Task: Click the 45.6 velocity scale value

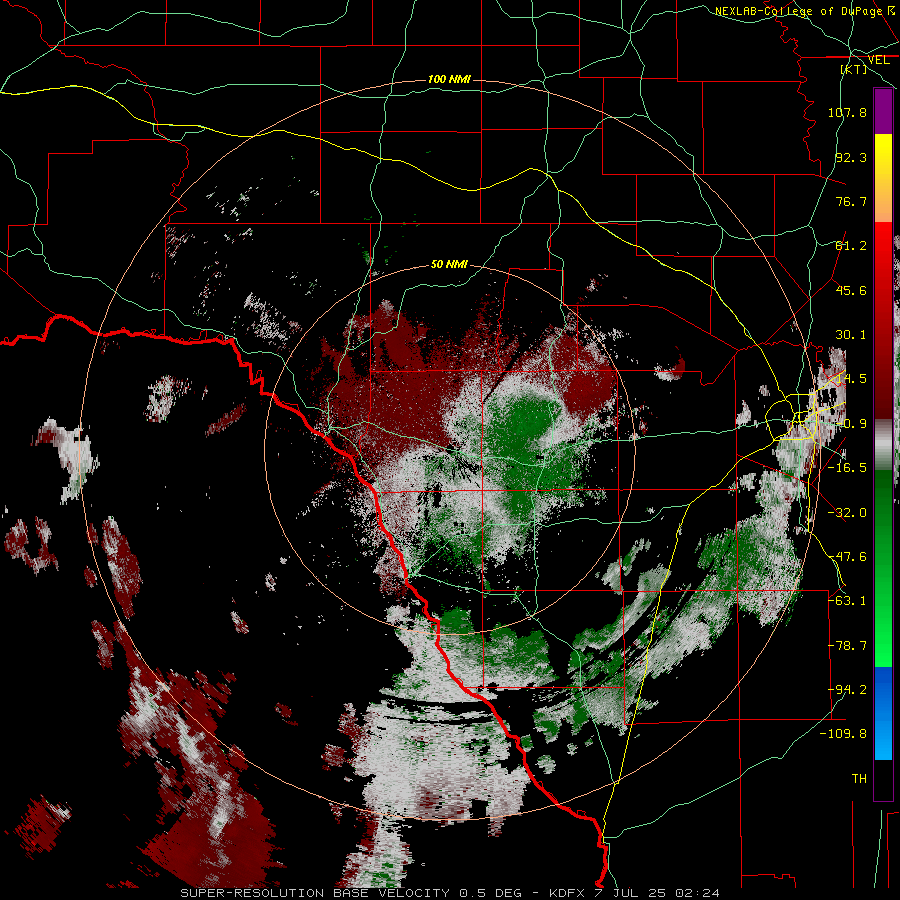Action: click(851, 290)
